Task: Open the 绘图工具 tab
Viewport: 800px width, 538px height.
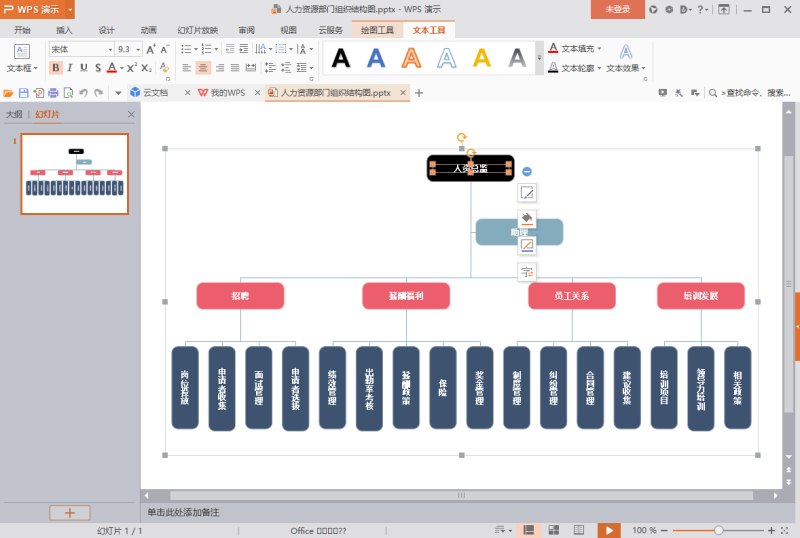Action: click(x=378, y=30)
